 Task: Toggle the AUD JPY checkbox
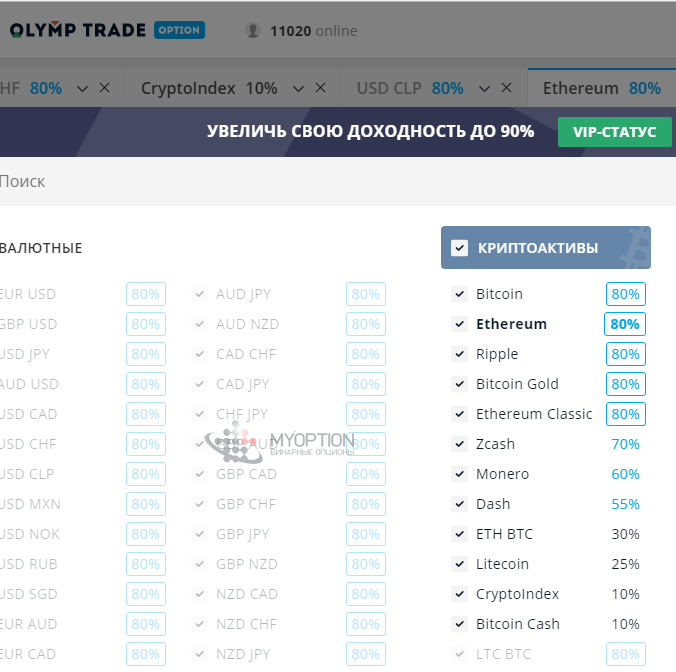click(x=200, y=294)
